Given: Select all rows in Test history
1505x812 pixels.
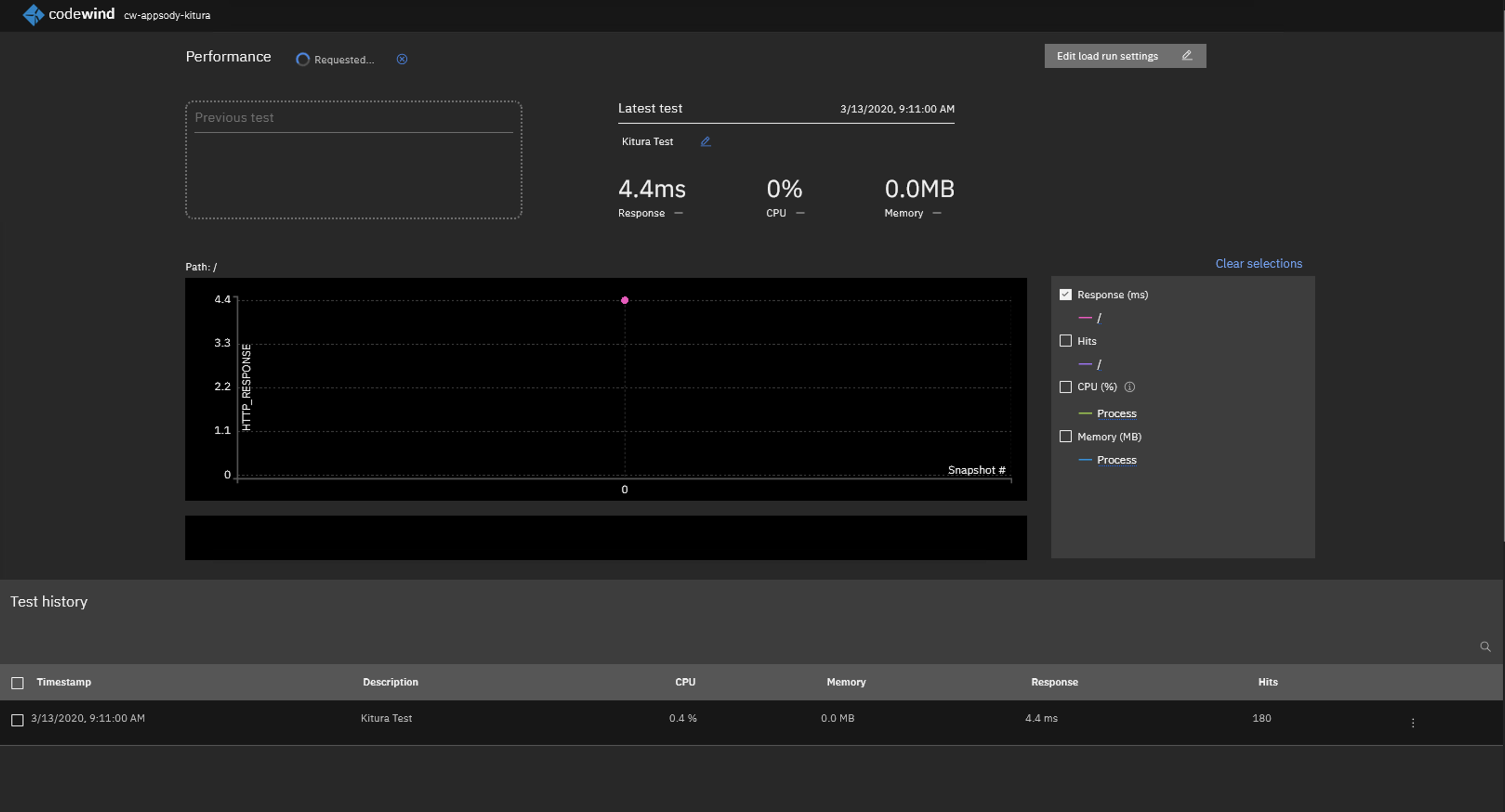Looking at the screenshot, I should (18, 683).
